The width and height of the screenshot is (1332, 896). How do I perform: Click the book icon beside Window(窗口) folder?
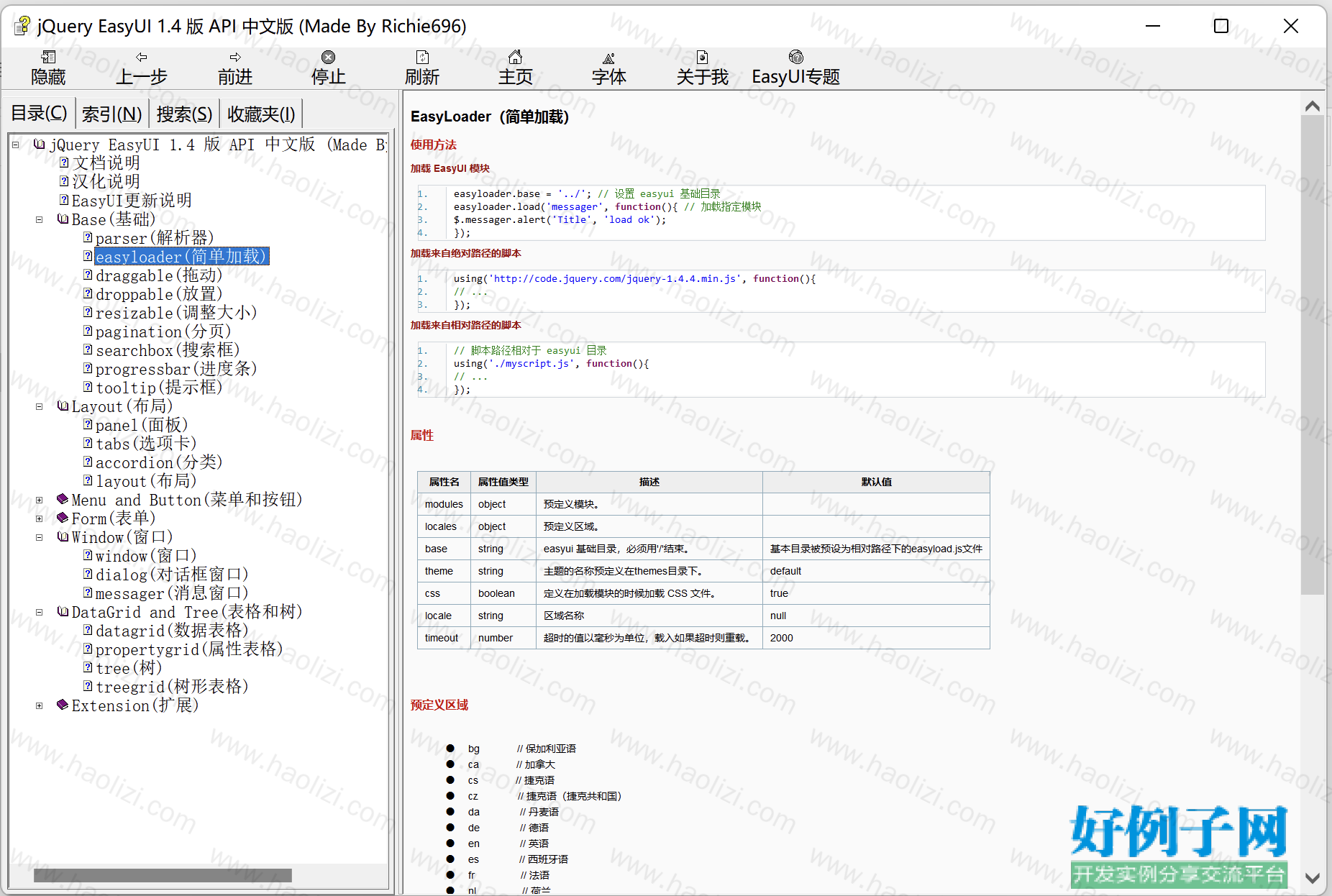[63, 537]
